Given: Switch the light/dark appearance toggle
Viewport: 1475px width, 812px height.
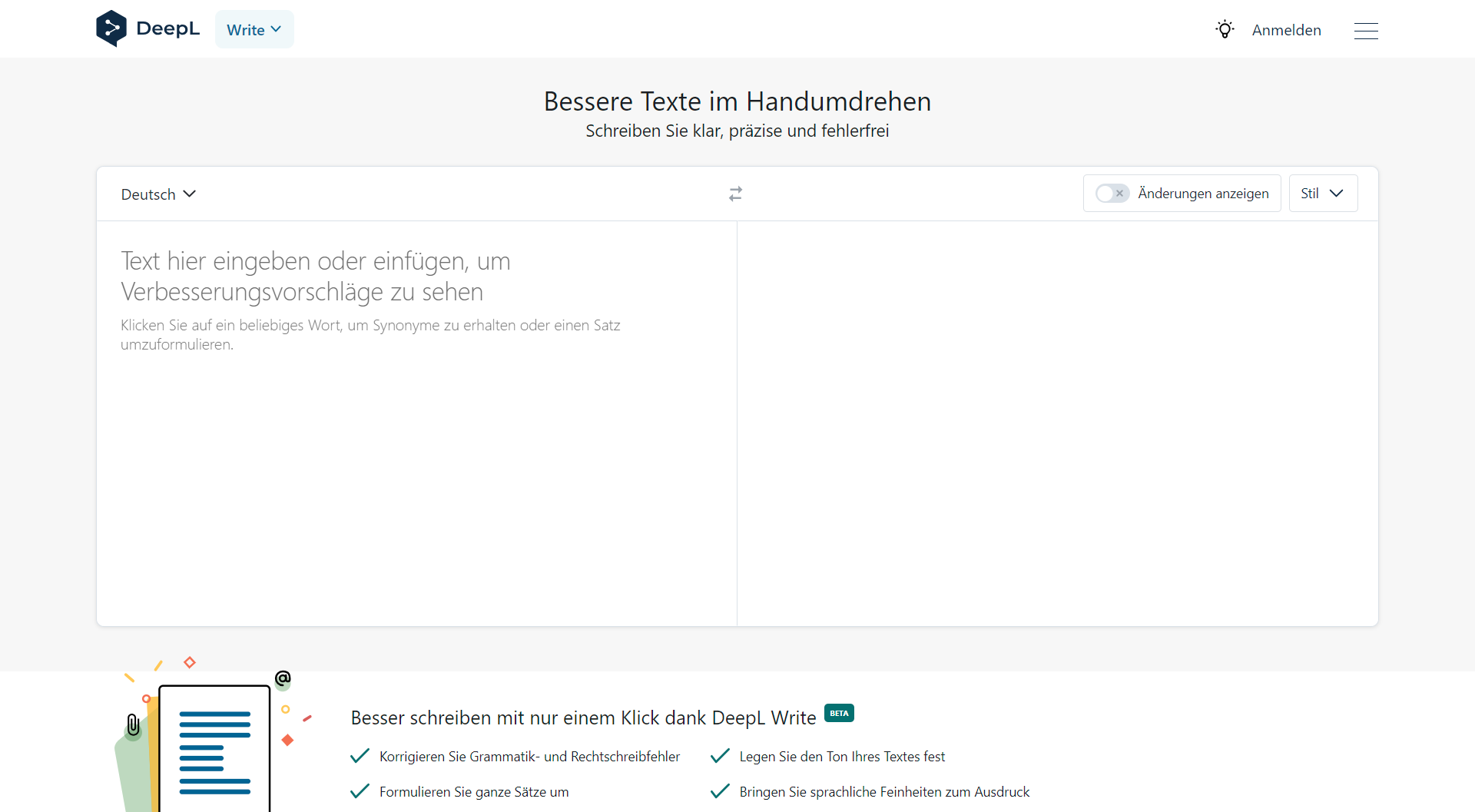Looking at the screenshot, I should pos(1225,28).
